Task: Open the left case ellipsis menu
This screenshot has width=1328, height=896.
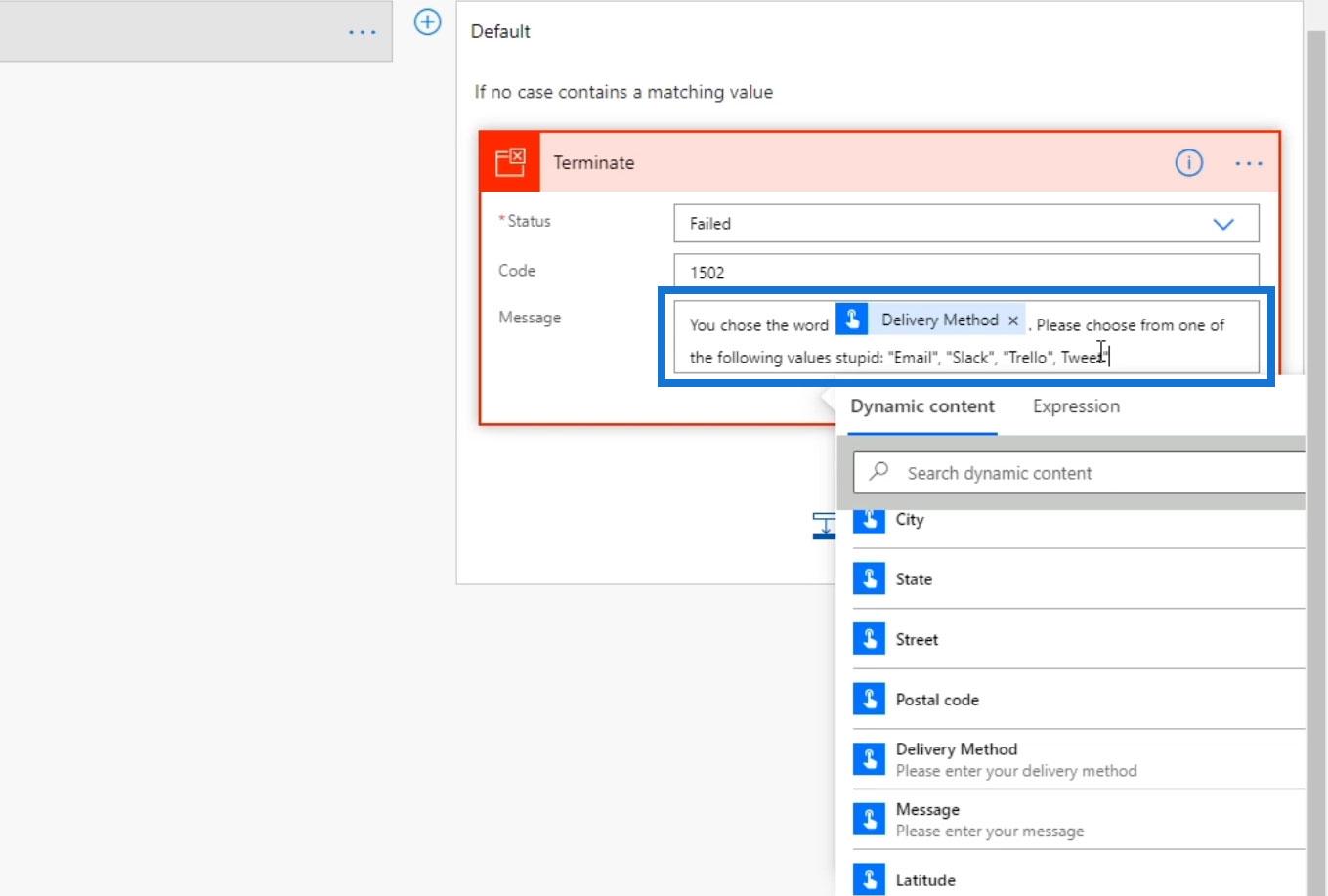Action: tap(362, 32)
